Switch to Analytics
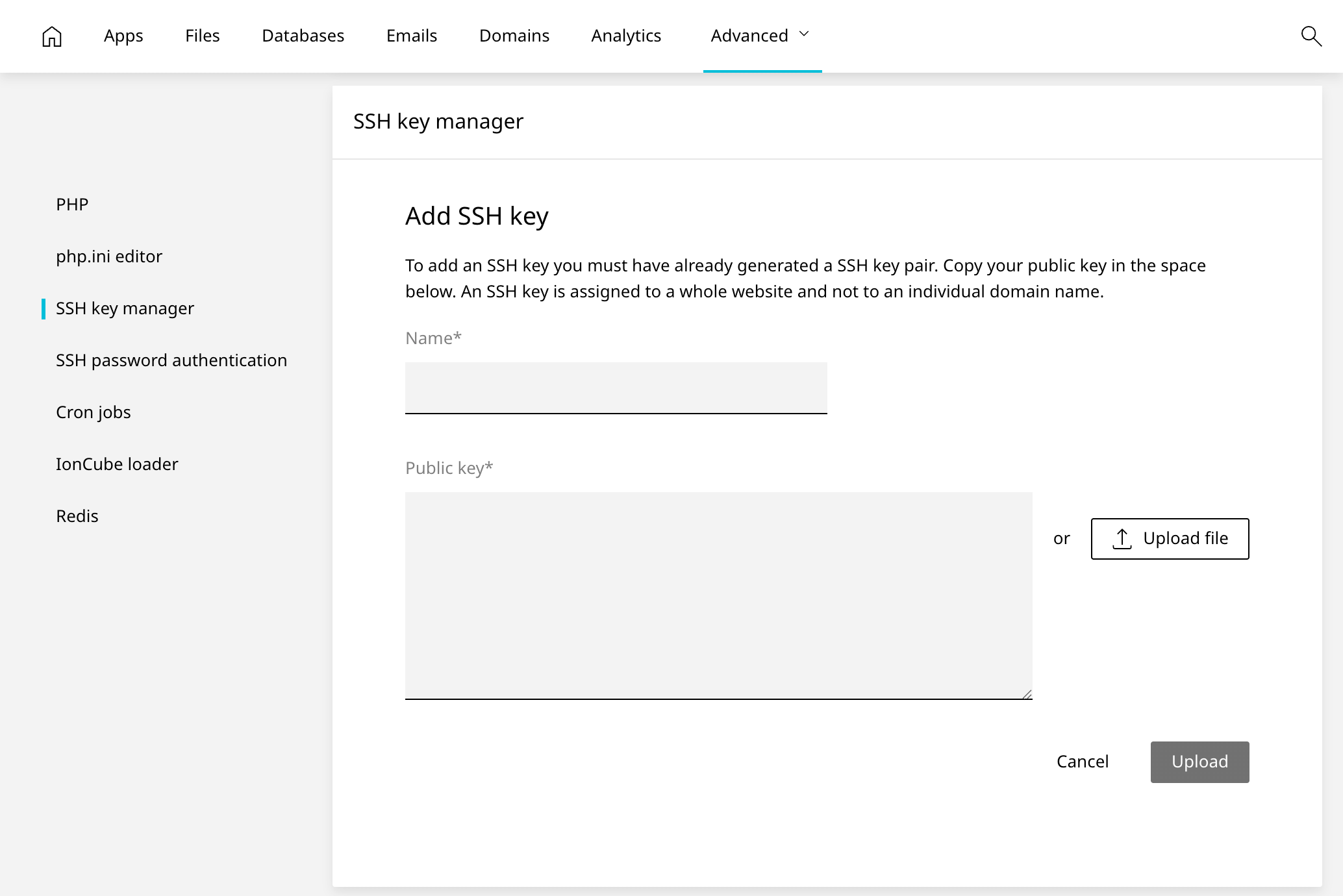The width and height of the screenshot is (1343, 896). click(625, 36)
